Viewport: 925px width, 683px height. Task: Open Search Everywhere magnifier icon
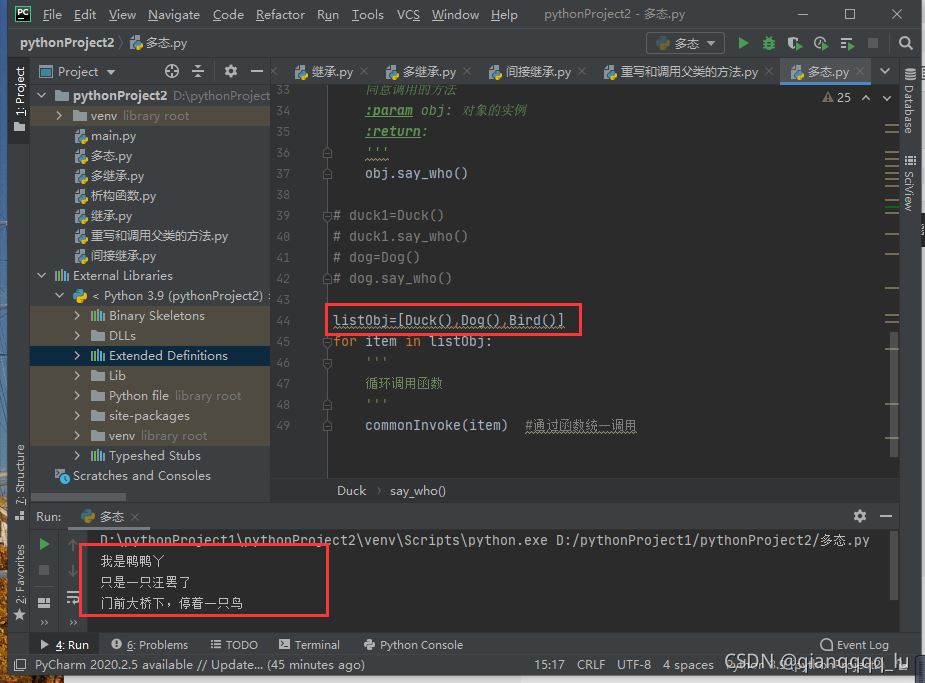(x=905, y=43)
